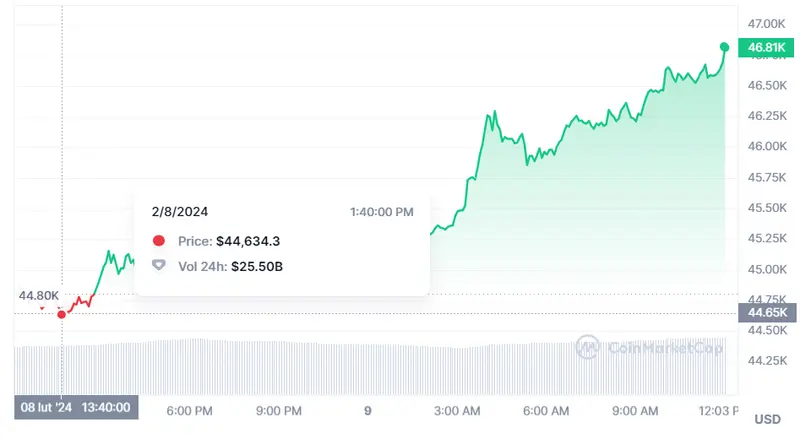Image resolution: width=800 pixels, height=439 pixels.
Task: Click the green endpoint dot on the price line
Action: (x=725, y=46)
